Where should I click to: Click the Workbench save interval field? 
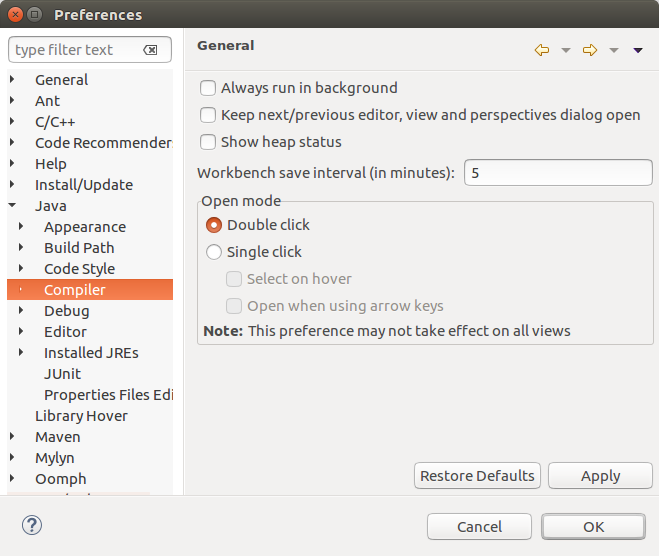(x=557, y=173)
